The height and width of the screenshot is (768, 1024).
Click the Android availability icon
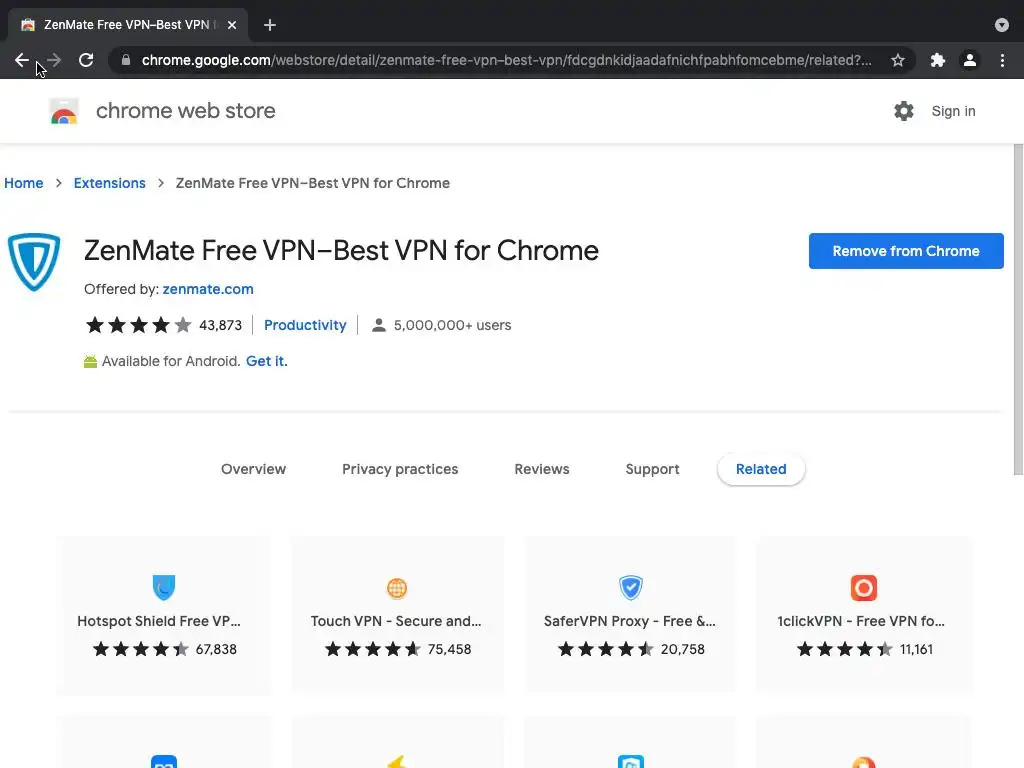90,361
